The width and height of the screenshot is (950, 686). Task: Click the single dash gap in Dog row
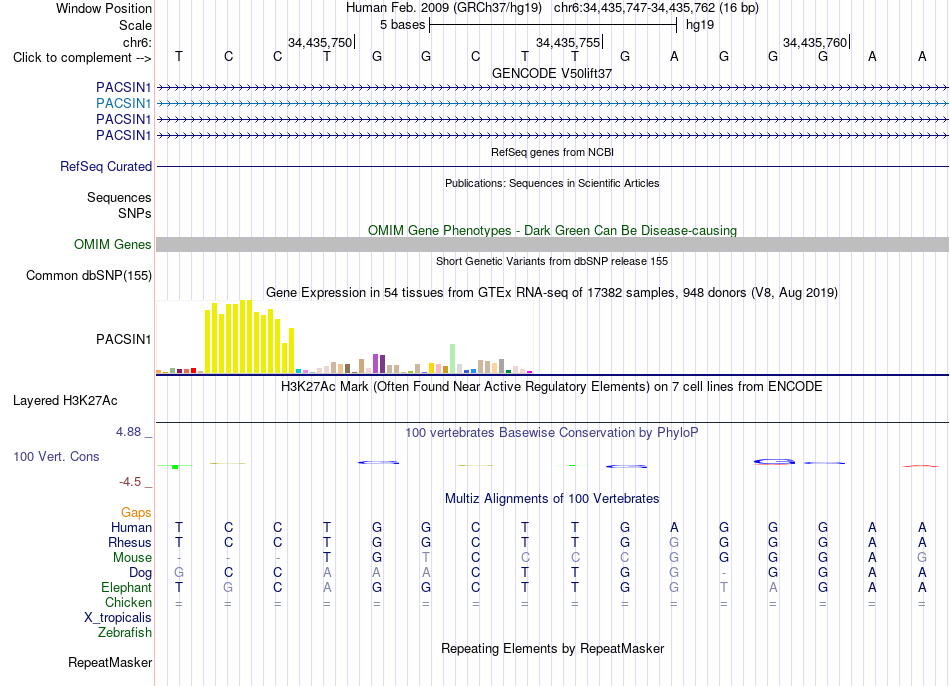[723, 573]
